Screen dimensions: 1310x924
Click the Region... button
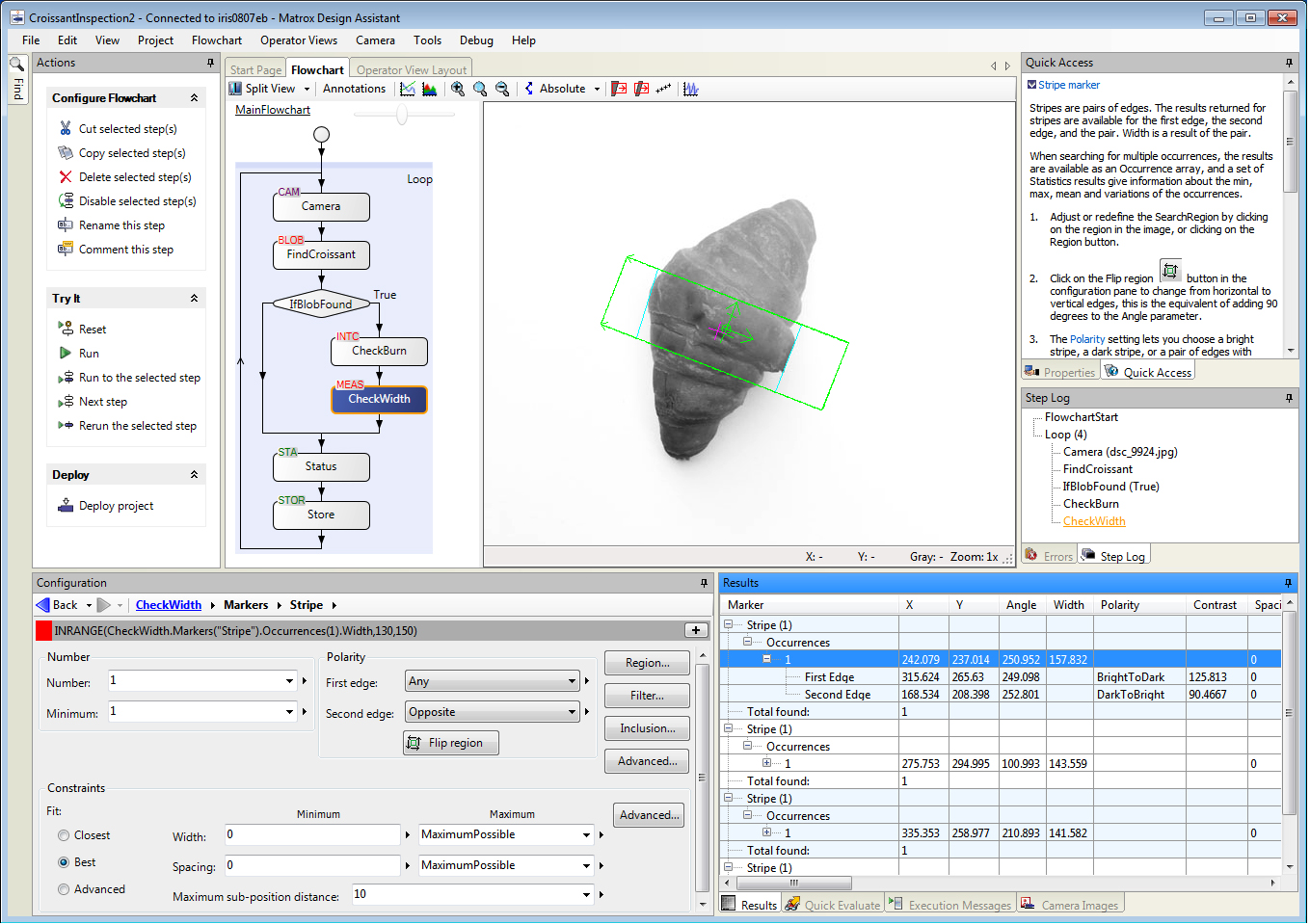(647, 663)
